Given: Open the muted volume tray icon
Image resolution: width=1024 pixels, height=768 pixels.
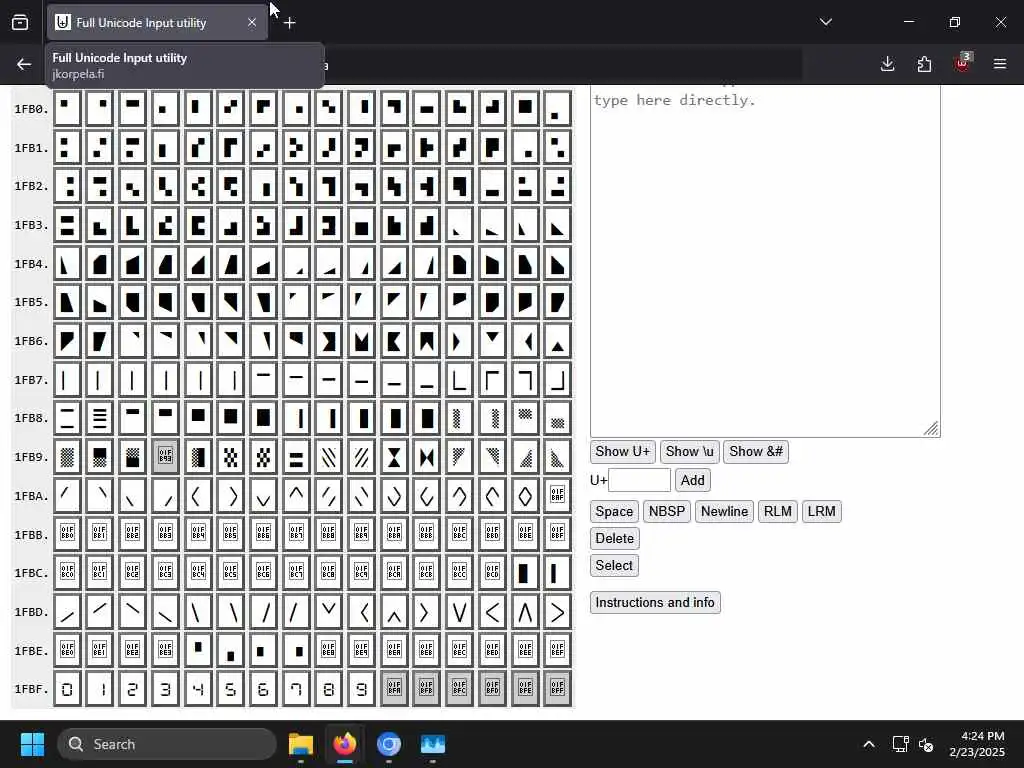Looking at the screenshot, I should tap(925, 744).
